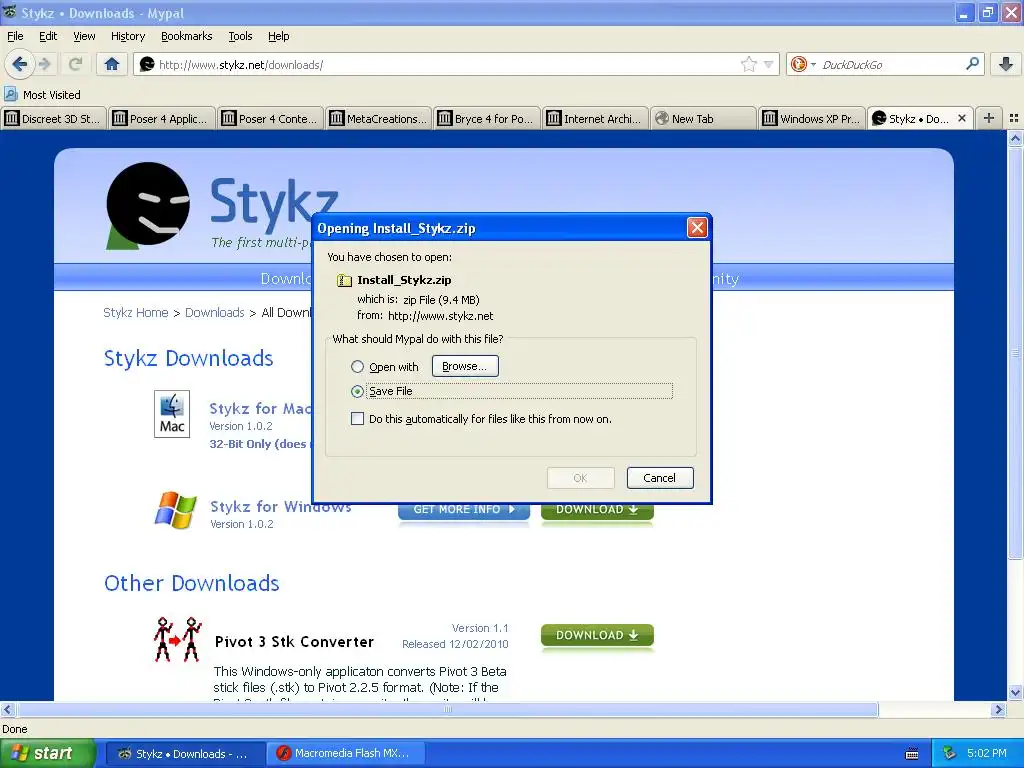This screenshot has width=1024, height=768.
Task: Switch to the MetaCreations tab
Action: pos(378,119)
